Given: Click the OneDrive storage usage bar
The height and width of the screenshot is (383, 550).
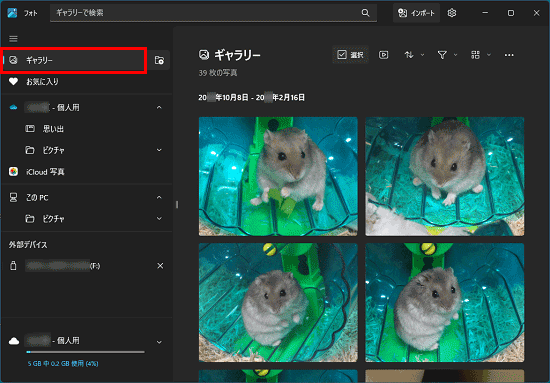Looking at the screenshot, I should click(x=86, y=352).
